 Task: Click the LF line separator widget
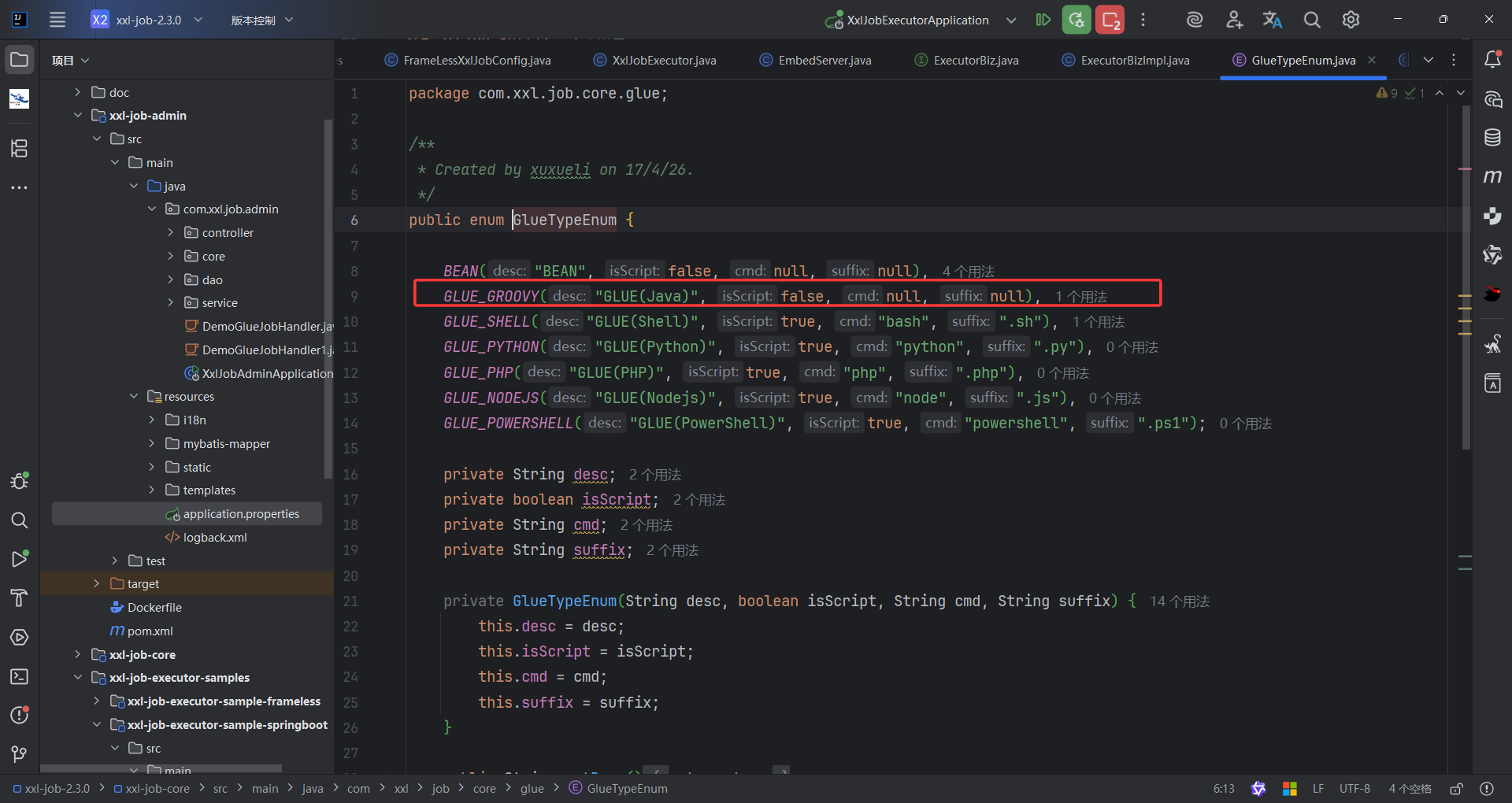[1318, 788]
